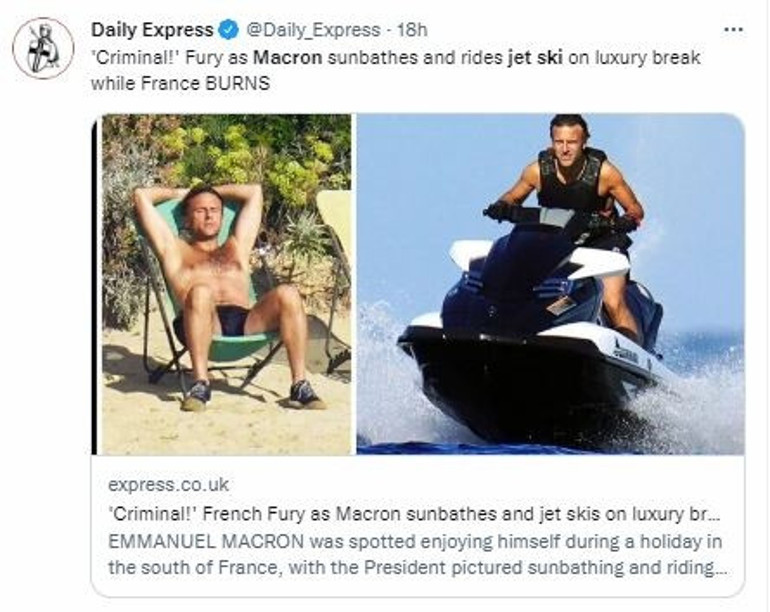
Task: Open the jet ski photo on the right
Action: pos(550,284)
